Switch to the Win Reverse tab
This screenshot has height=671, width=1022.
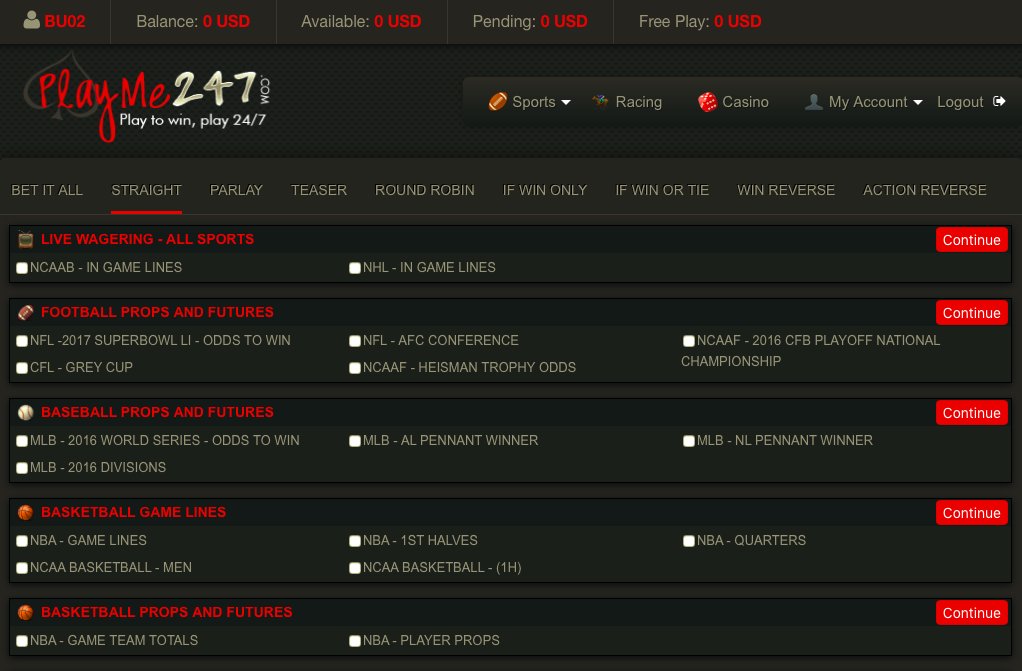[785, 190]
